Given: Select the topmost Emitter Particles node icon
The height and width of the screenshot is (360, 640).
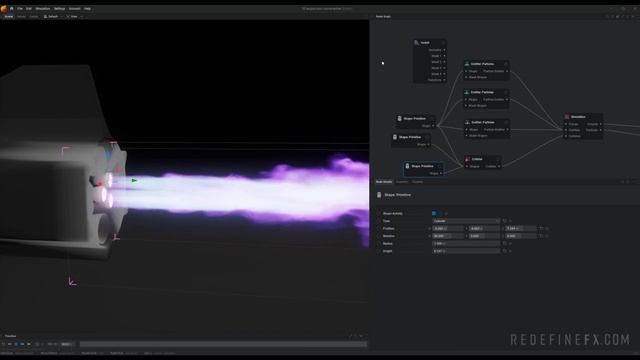Looking at the screenshot, I should 467,64.
